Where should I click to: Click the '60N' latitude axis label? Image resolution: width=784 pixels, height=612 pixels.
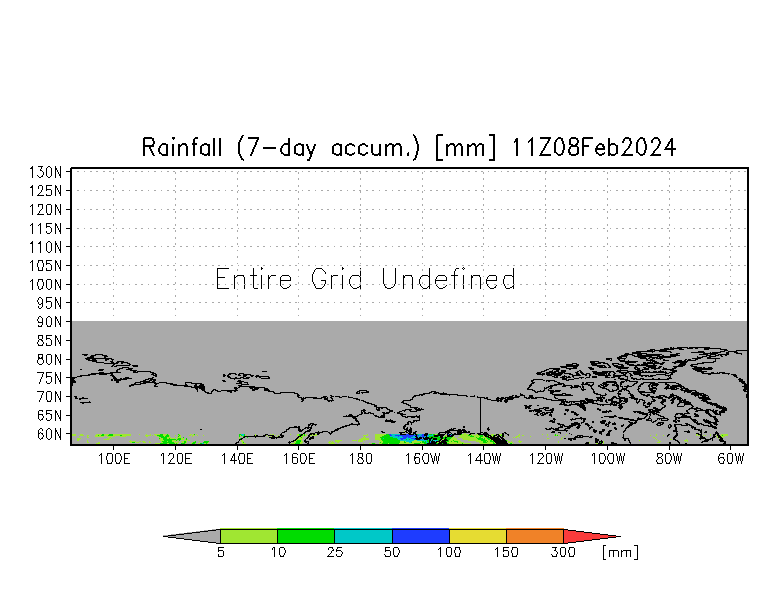(x=49, y=434)
